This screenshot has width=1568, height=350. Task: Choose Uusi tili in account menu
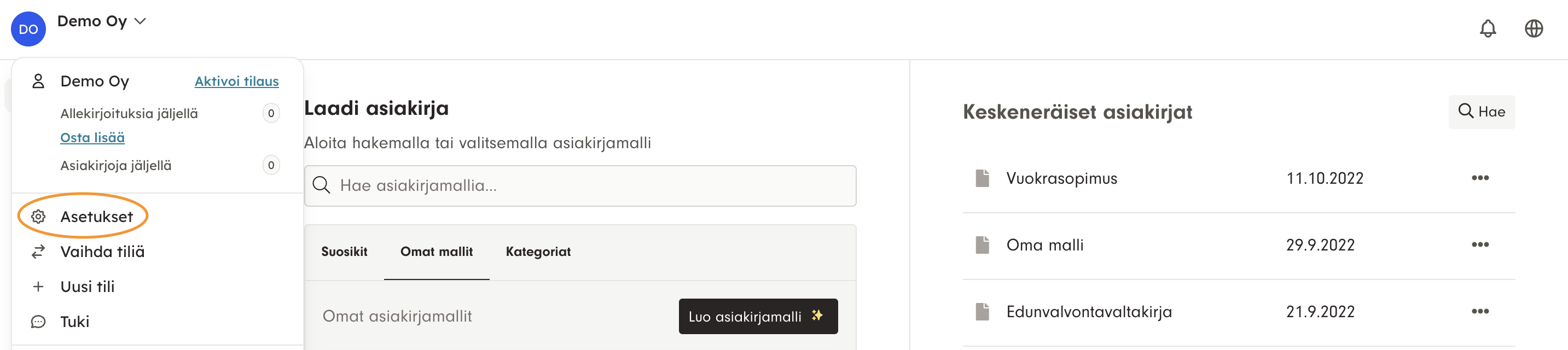tap(87, 287)
